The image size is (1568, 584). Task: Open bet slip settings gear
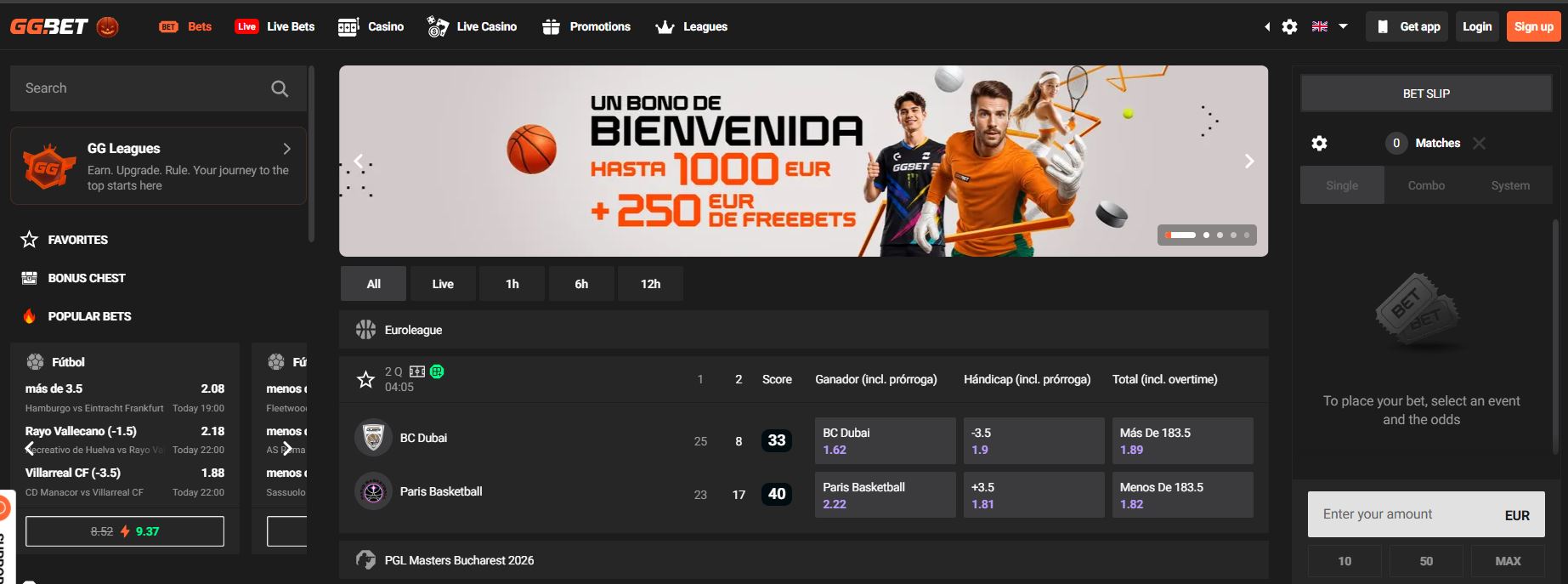[x=1319, y=143]
